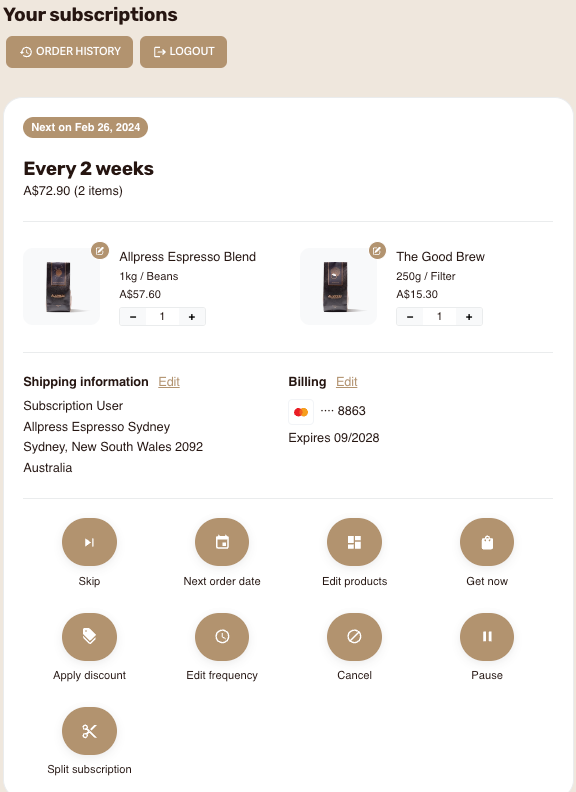Screen dimensions: 576x792
Task: Select the Edit products icon
Action: click(354, 542)
